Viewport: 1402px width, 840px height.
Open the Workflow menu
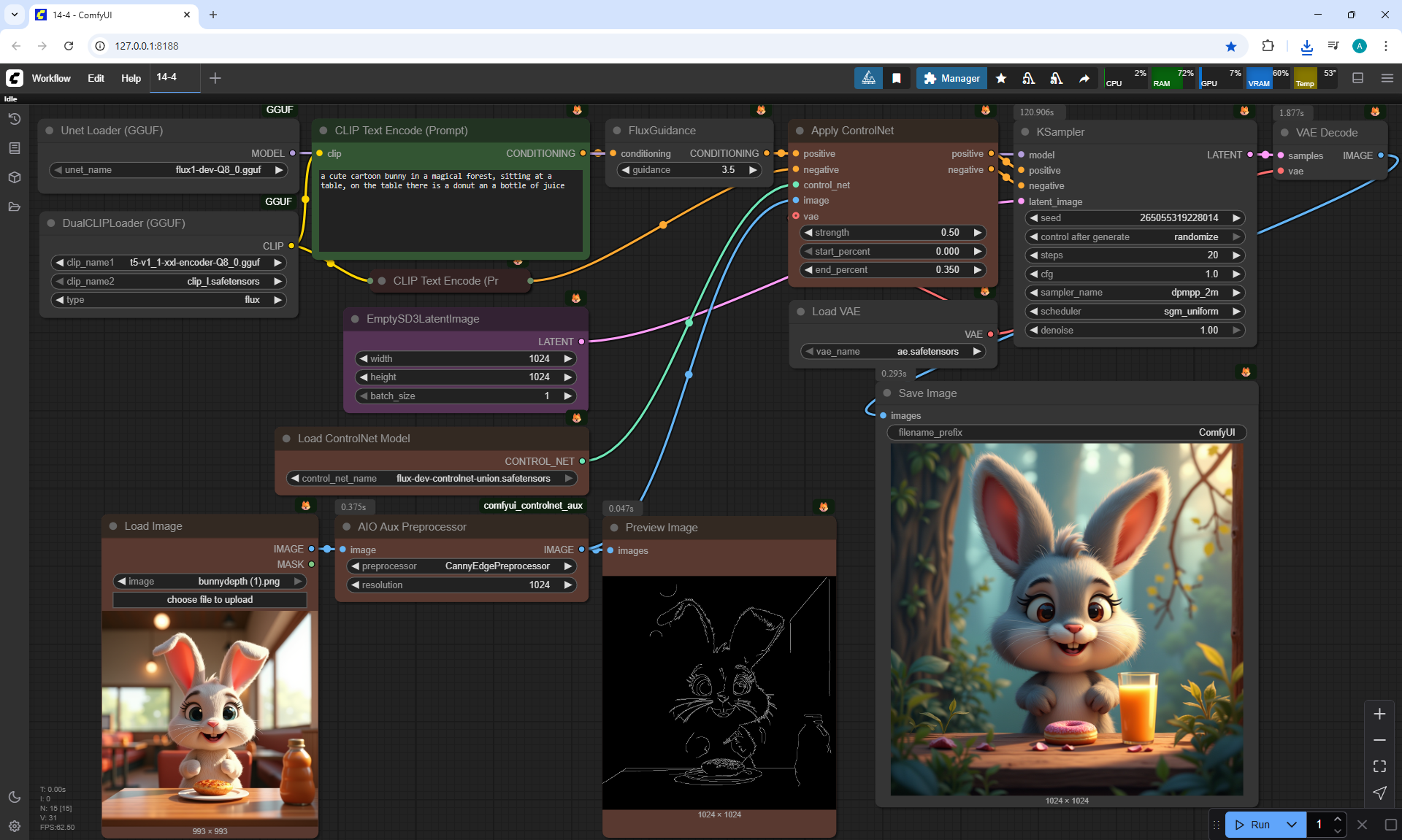tap(51, 78)
